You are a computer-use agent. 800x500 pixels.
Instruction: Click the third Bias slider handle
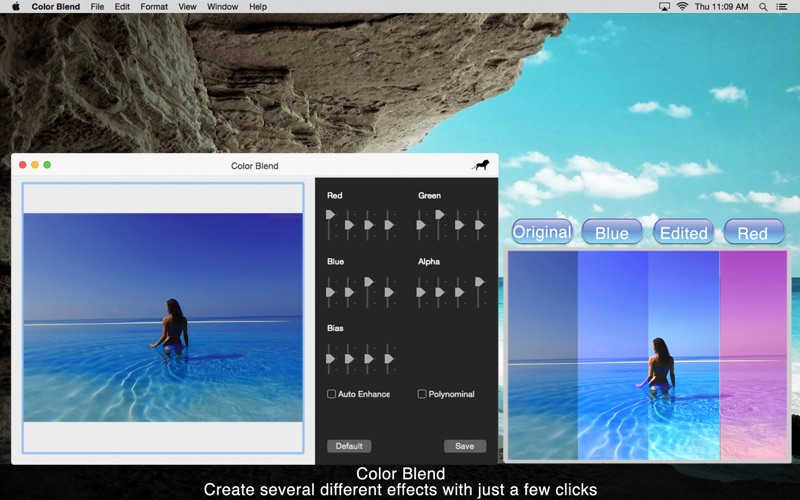pos(368,359)
